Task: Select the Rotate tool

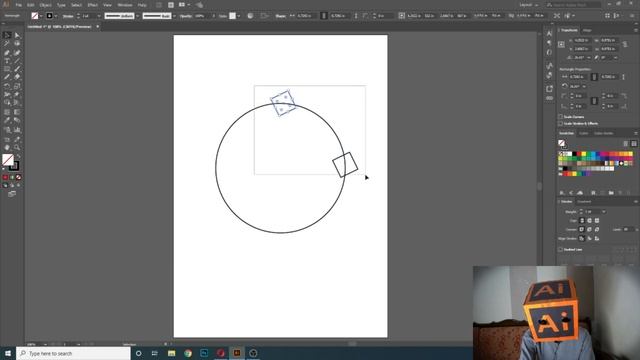Action: [7, 86]
